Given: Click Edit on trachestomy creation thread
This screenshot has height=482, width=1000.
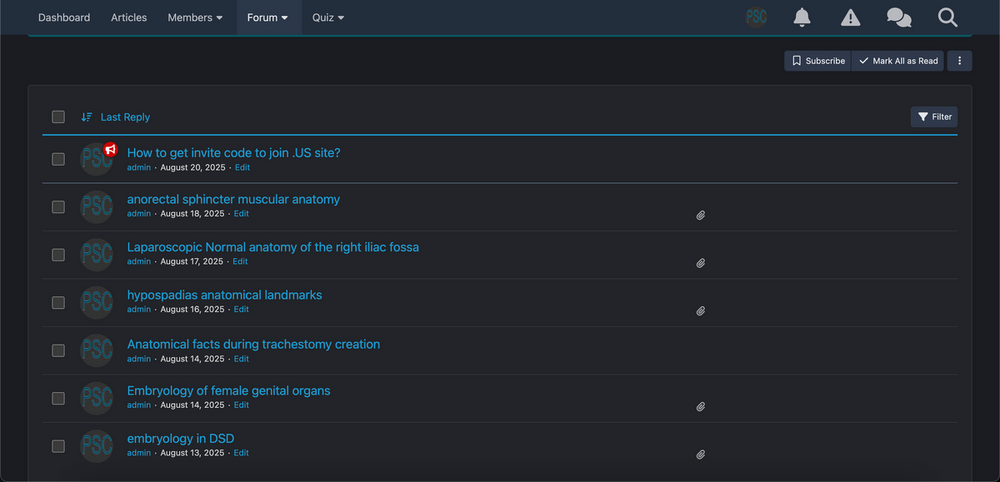Looking at the screenshot, I should 241,359.
